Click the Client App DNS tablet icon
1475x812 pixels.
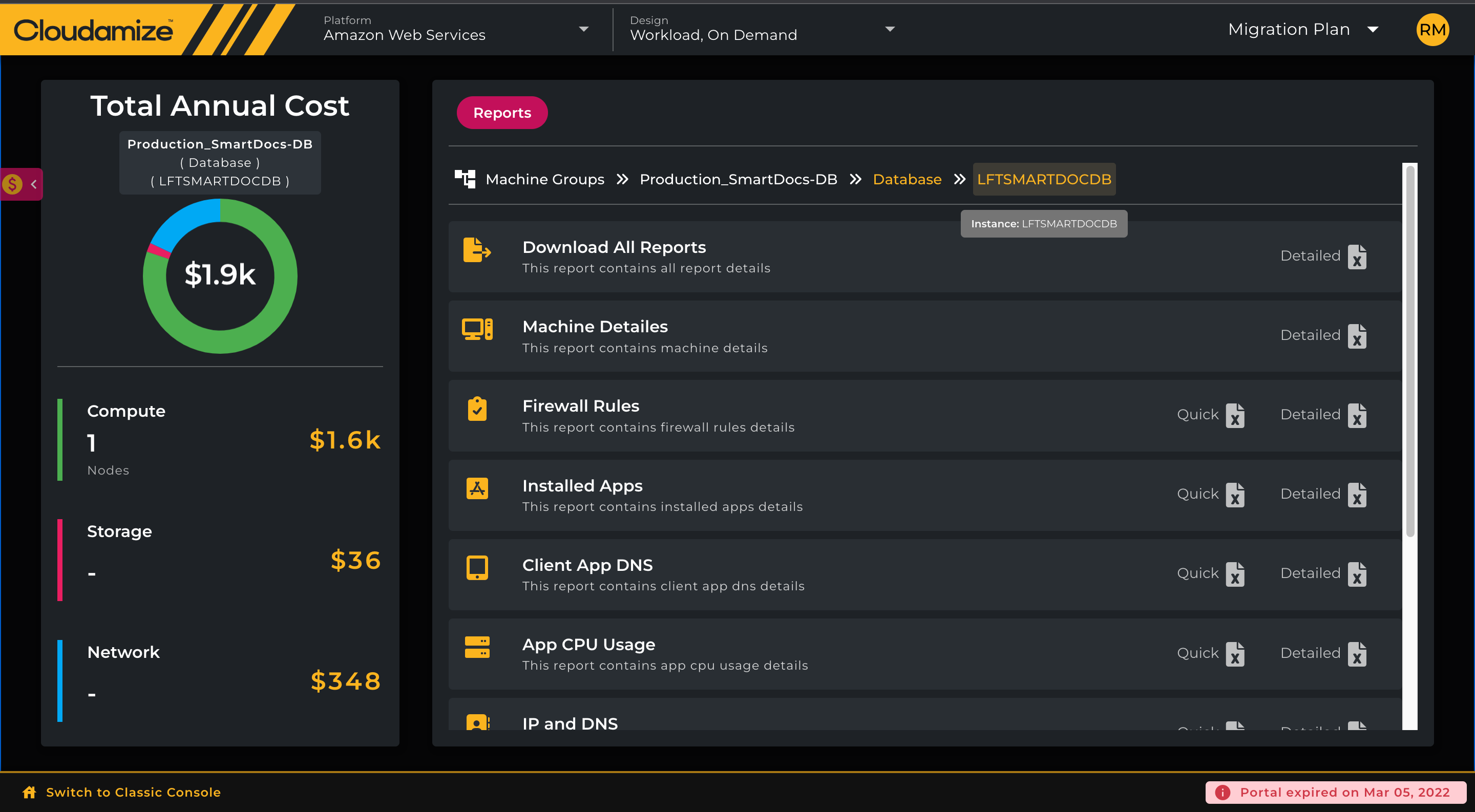[x=477, y=568]
